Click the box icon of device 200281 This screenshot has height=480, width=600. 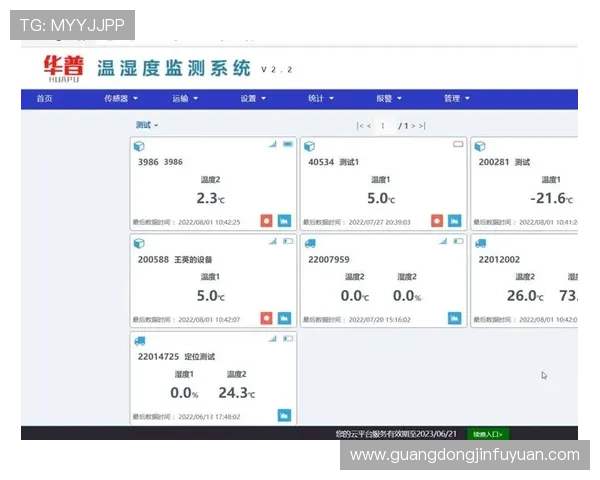(x=480, y=146)
